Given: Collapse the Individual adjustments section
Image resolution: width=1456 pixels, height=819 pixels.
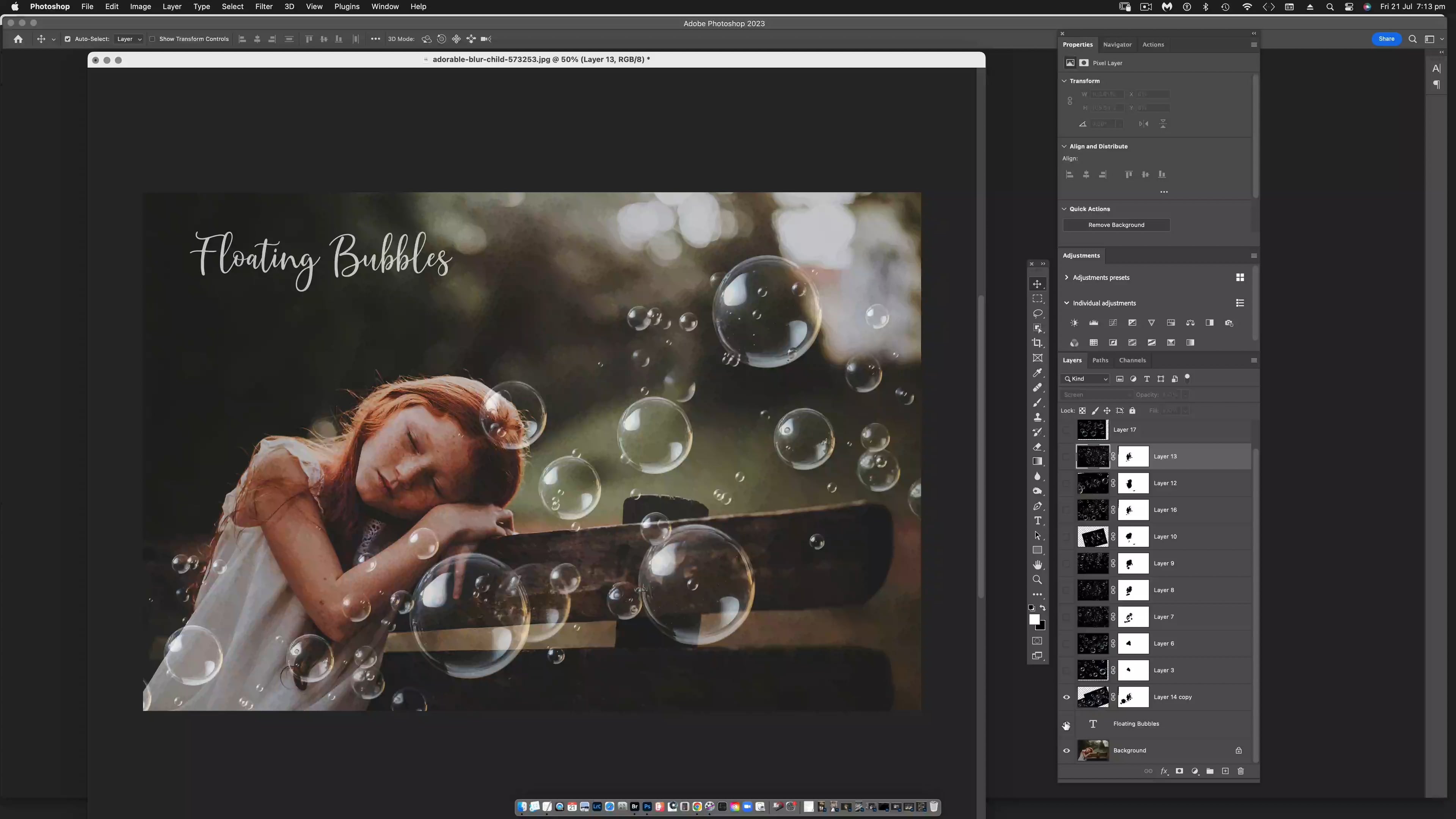Looking at the screenshot, I should click(1067, 303).
